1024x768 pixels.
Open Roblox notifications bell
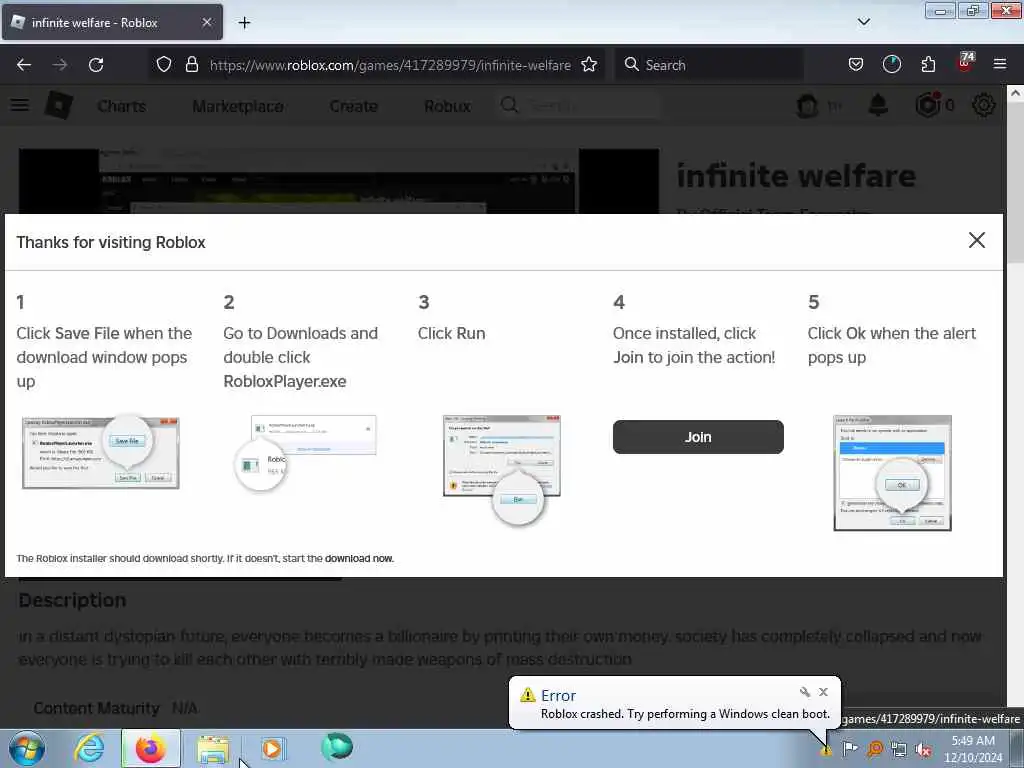pos(878,105)
